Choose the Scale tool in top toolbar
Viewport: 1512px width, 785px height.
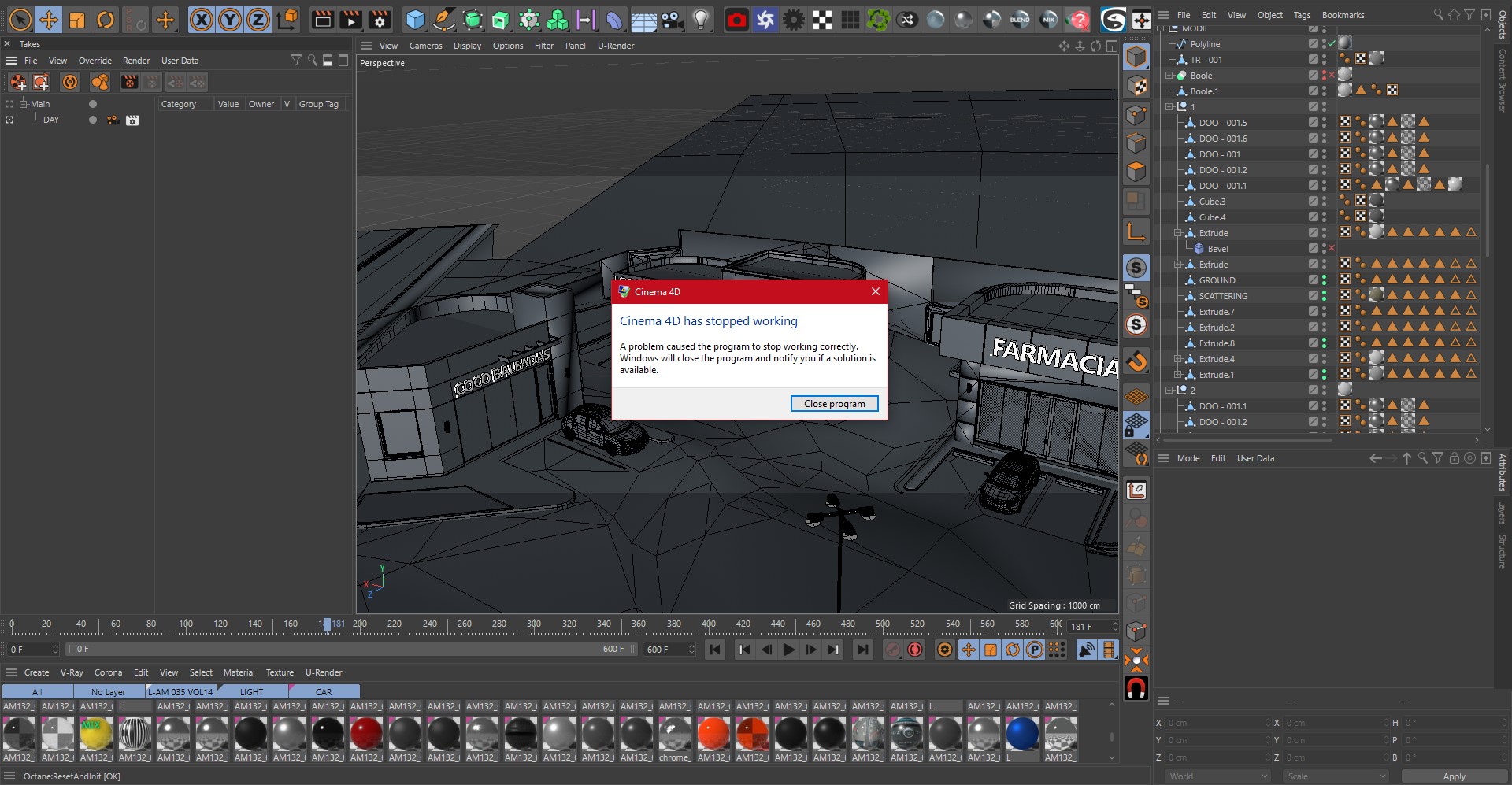(x=77, y=19)
